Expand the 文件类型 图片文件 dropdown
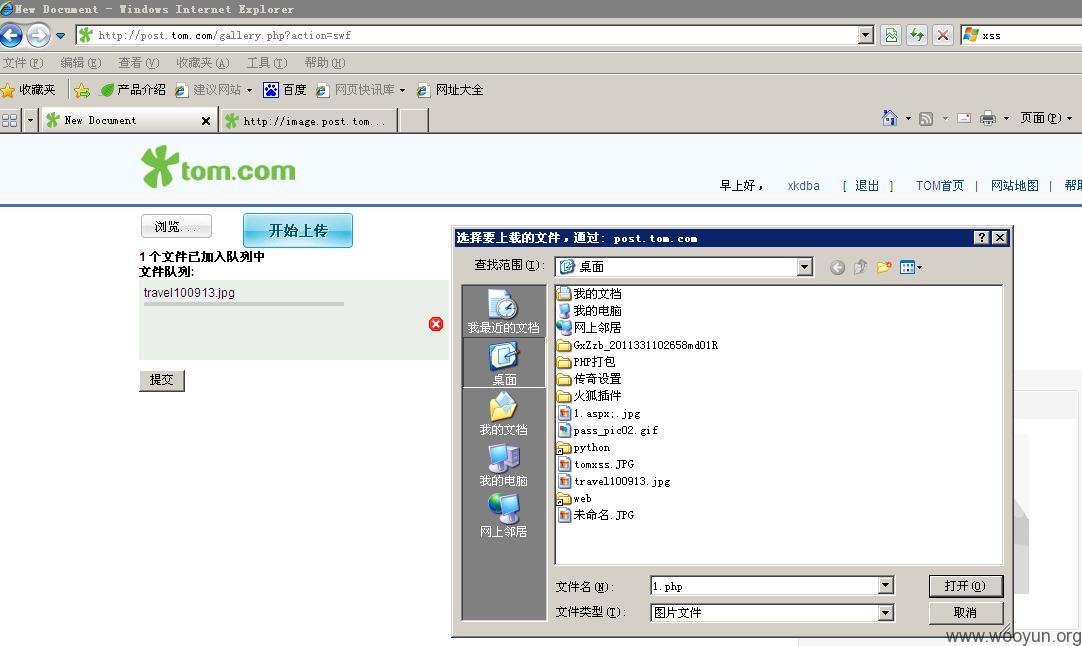Screen dimensions: 1082x646 pos(886,612)
